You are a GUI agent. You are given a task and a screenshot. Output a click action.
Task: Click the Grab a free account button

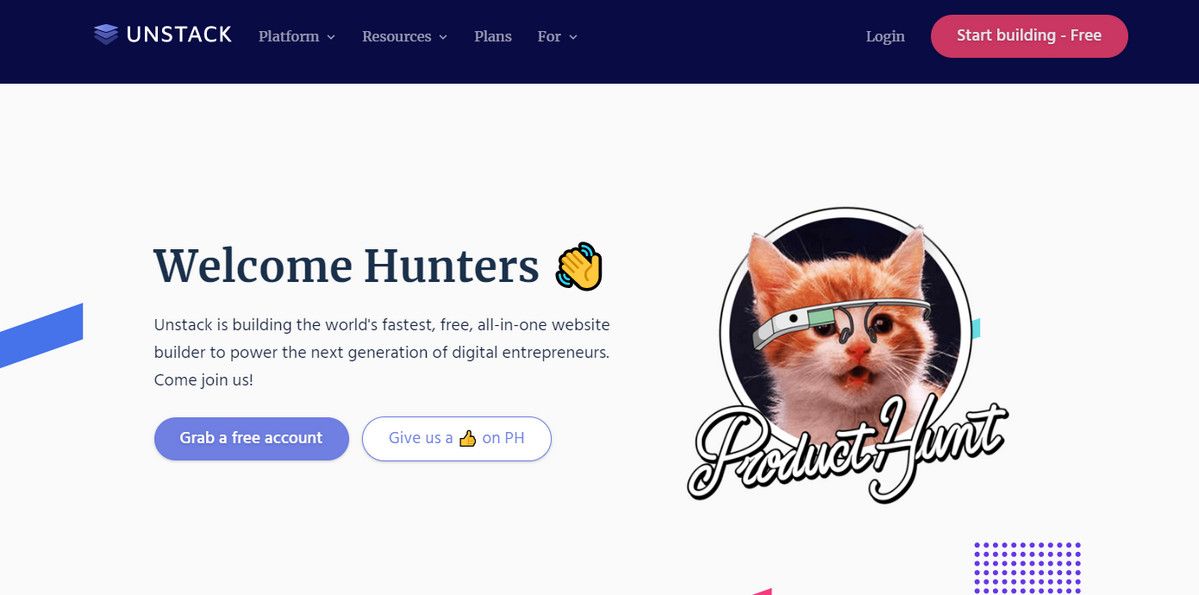[x=252, y=438]
